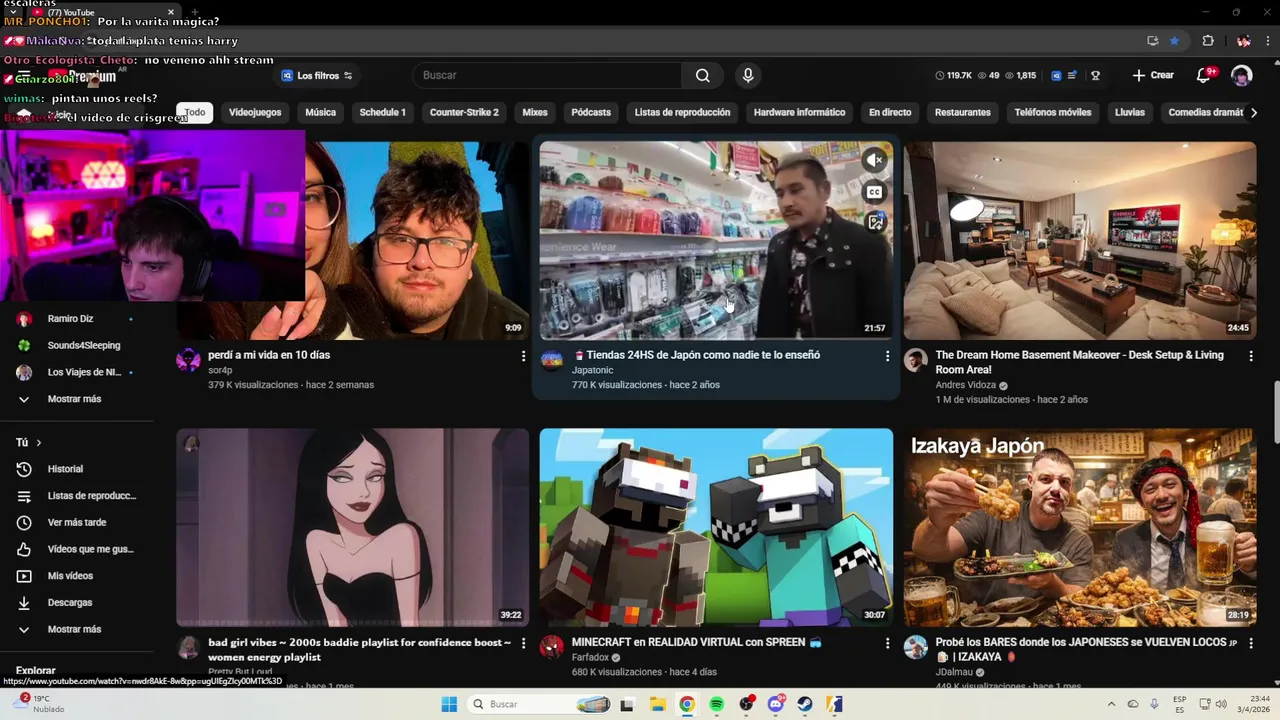This screenshot has height=720, width=1280.
Task: Select the Teléfonos móviles chip
Action: (1053, 112)
